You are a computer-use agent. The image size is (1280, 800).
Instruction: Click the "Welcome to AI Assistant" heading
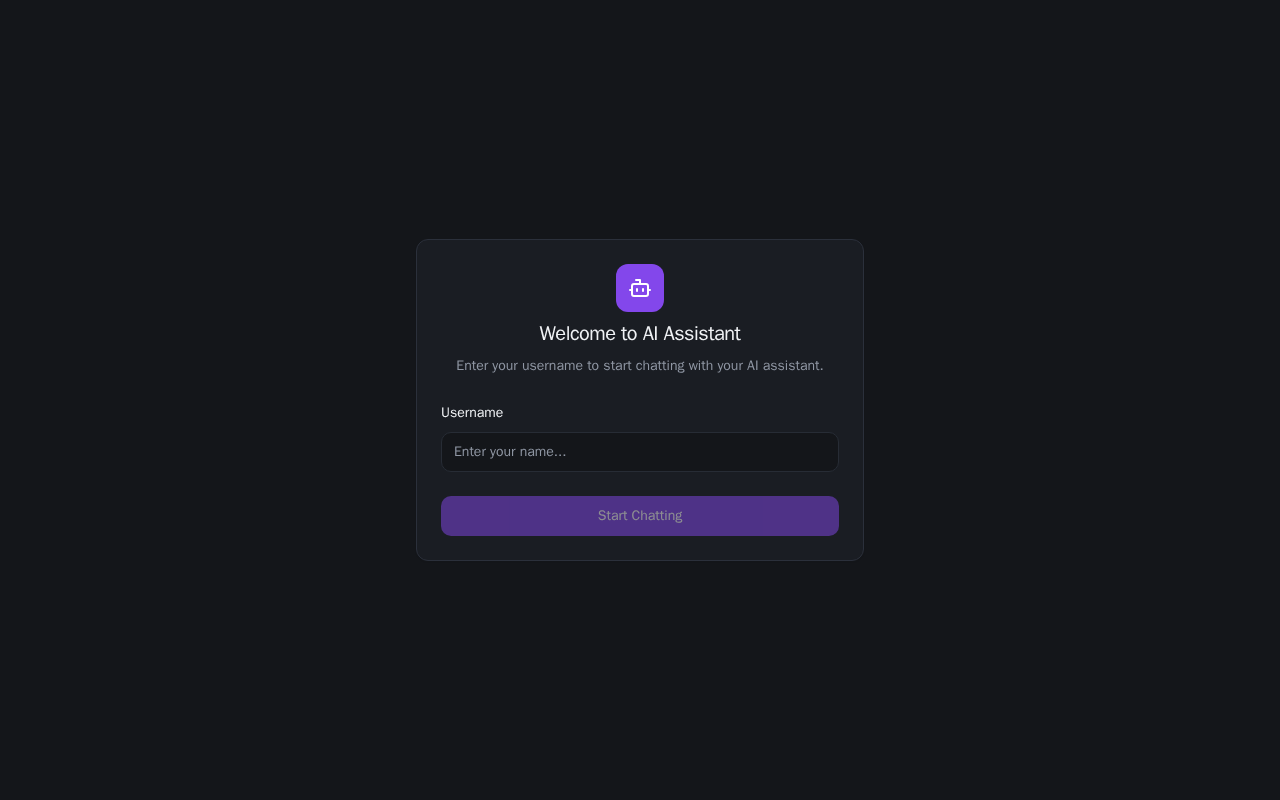click(640, 334)
